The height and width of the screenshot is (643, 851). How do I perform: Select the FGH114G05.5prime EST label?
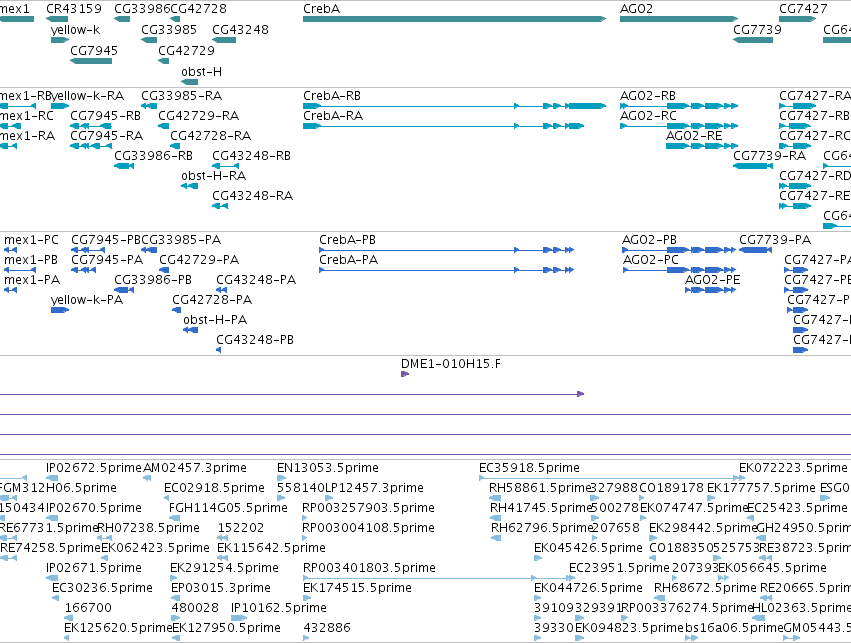228,508
